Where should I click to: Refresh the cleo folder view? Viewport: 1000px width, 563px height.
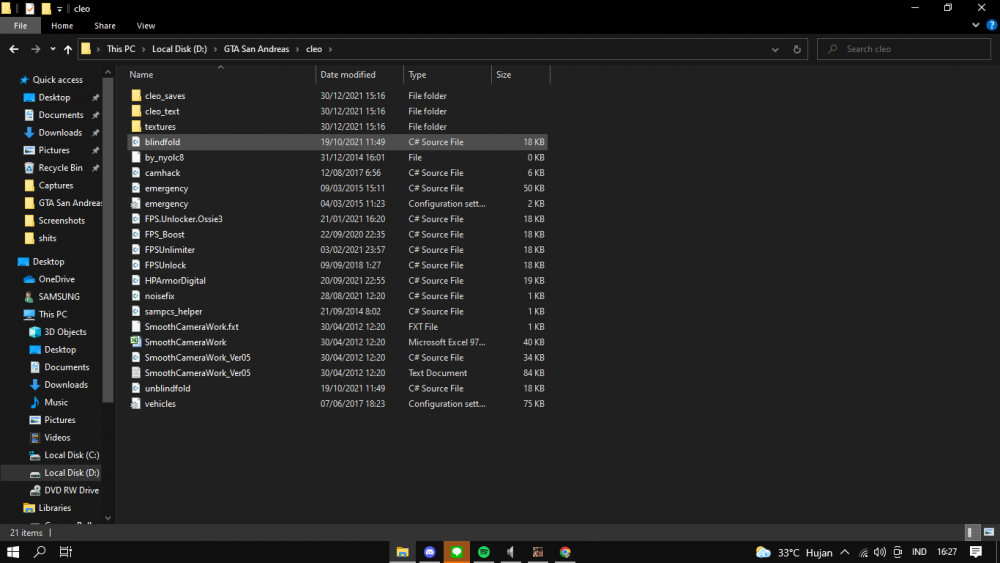pos(797,49)
